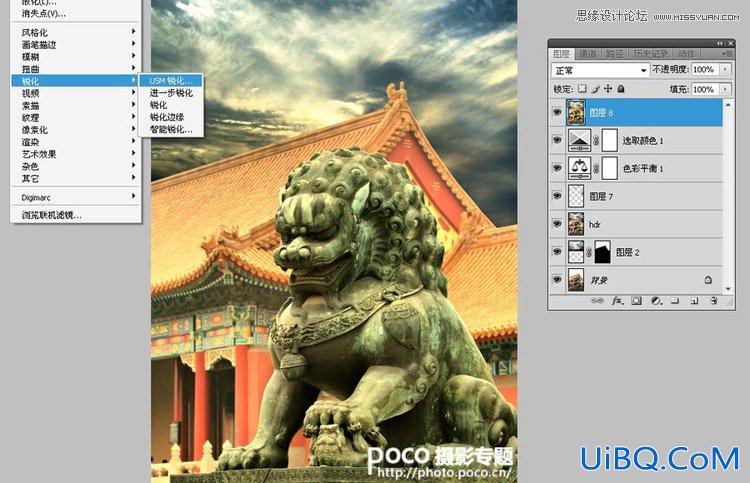Open fx layer style button
This screenshot has width=750, height=483.
click(x=618, y=301)
